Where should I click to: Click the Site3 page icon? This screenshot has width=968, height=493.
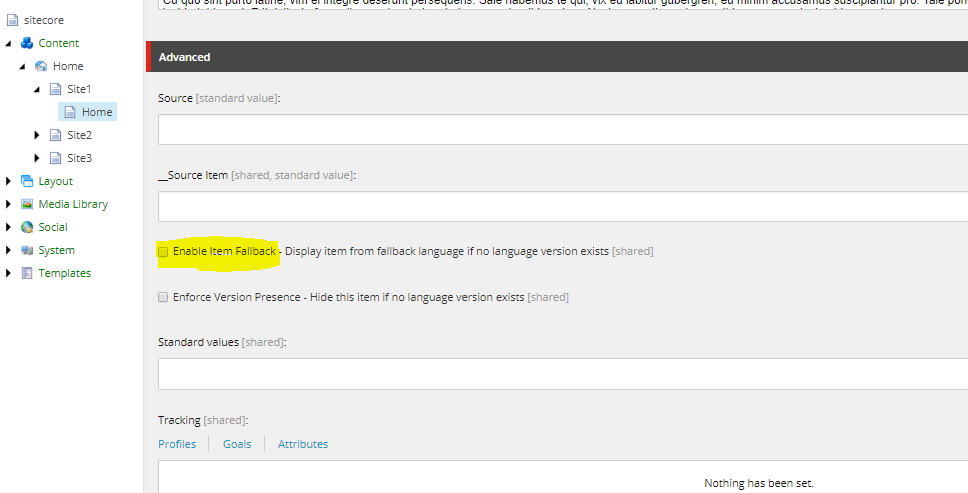[56, 158]
